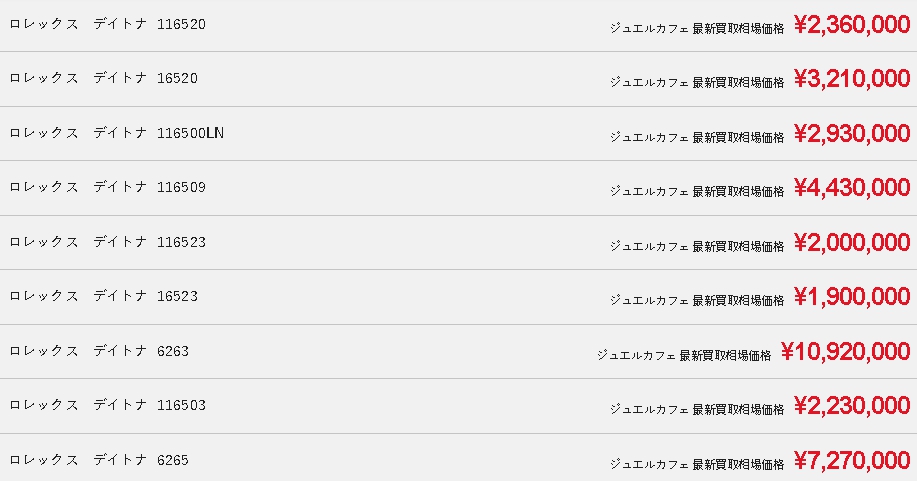Open the Daytona 6263 listing

pos(99,351)
